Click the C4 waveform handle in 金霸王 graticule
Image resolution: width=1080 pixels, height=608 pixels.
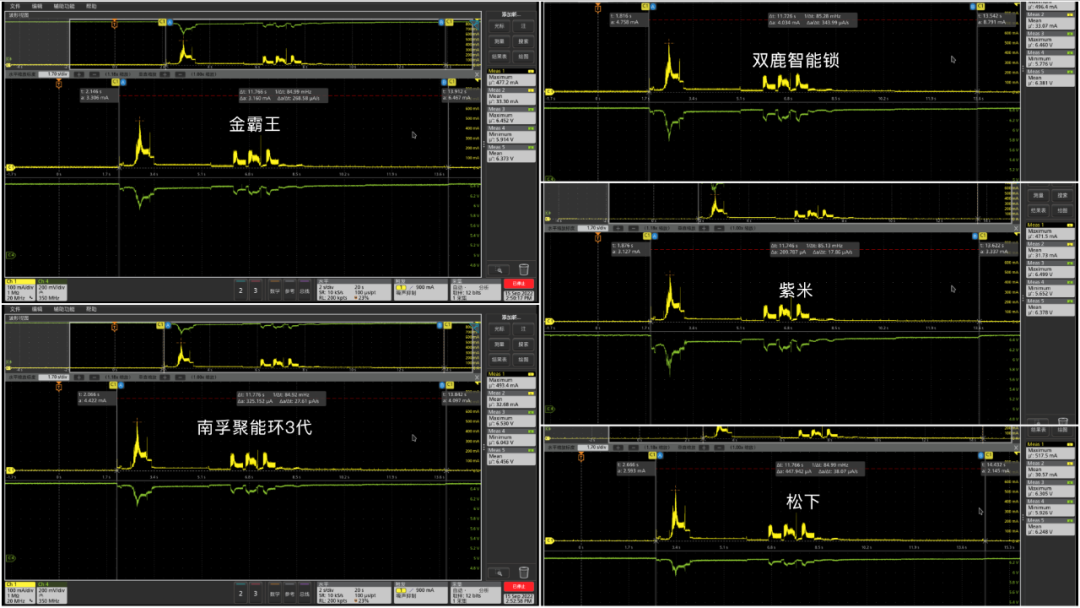pyautogui.click(x=10, y=255)
